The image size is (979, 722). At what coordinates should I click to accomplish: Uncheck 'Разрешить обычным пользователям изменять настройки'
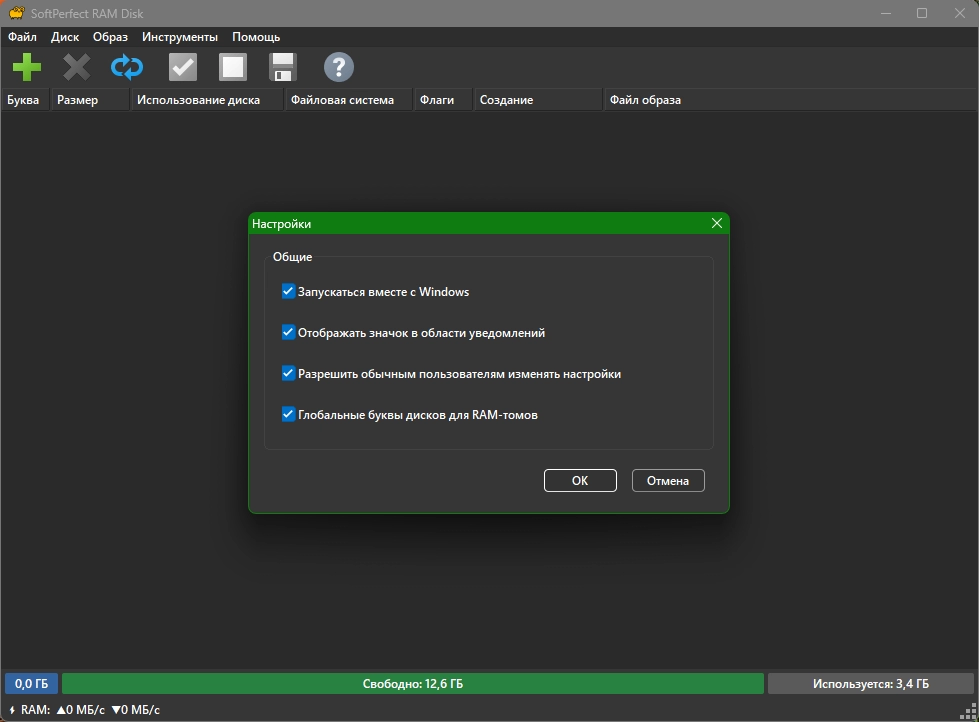pyautogui.click(x=289, y=374)
